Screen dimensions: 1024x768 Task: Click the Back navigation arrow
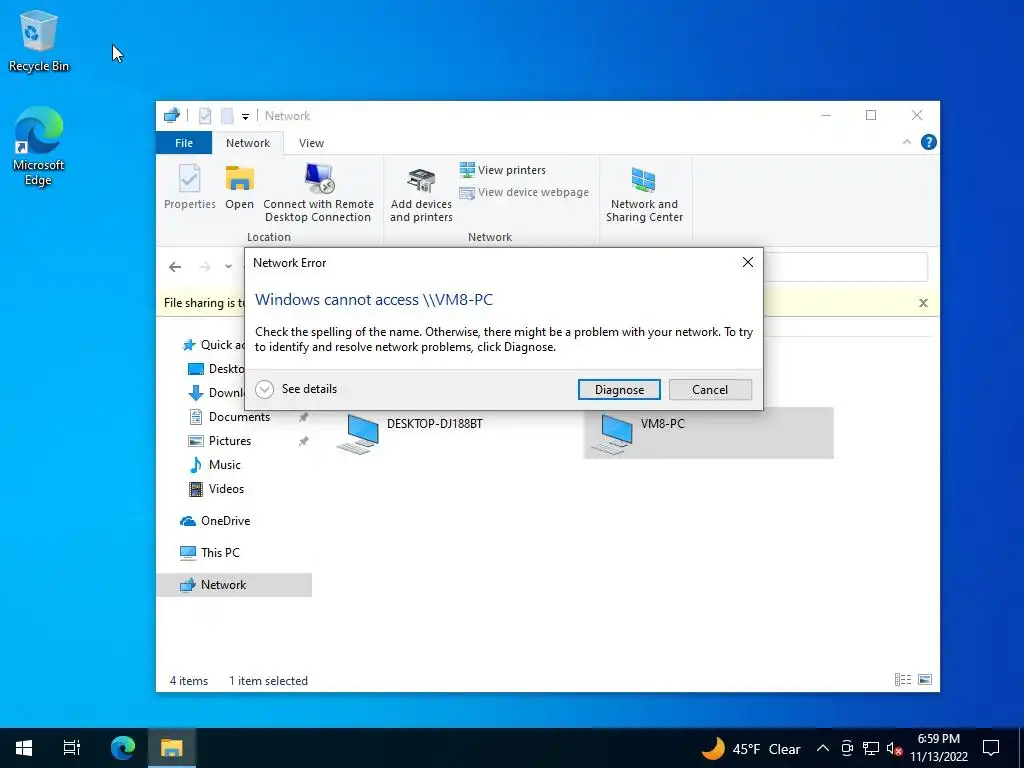point(174,266)
